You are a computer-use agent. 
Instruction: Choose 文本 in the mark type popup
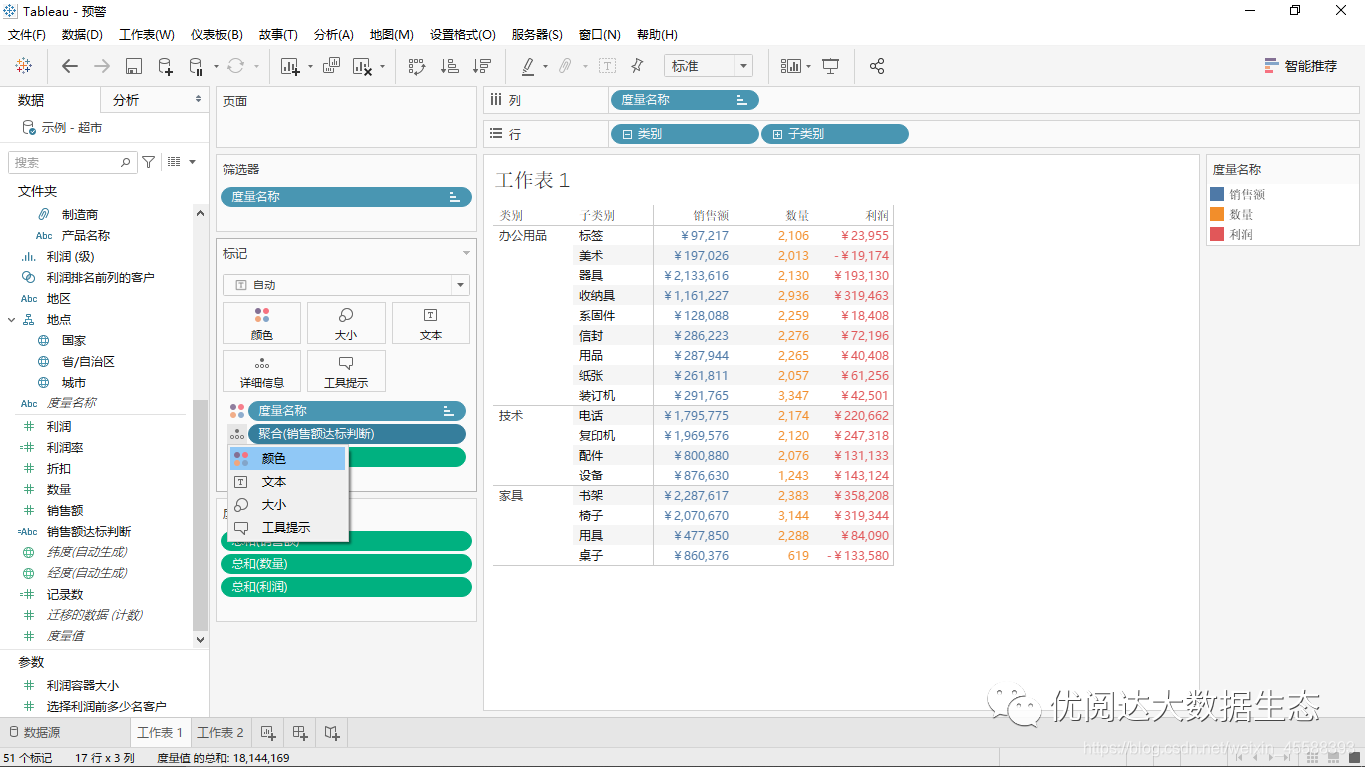[x=288, y=482]
